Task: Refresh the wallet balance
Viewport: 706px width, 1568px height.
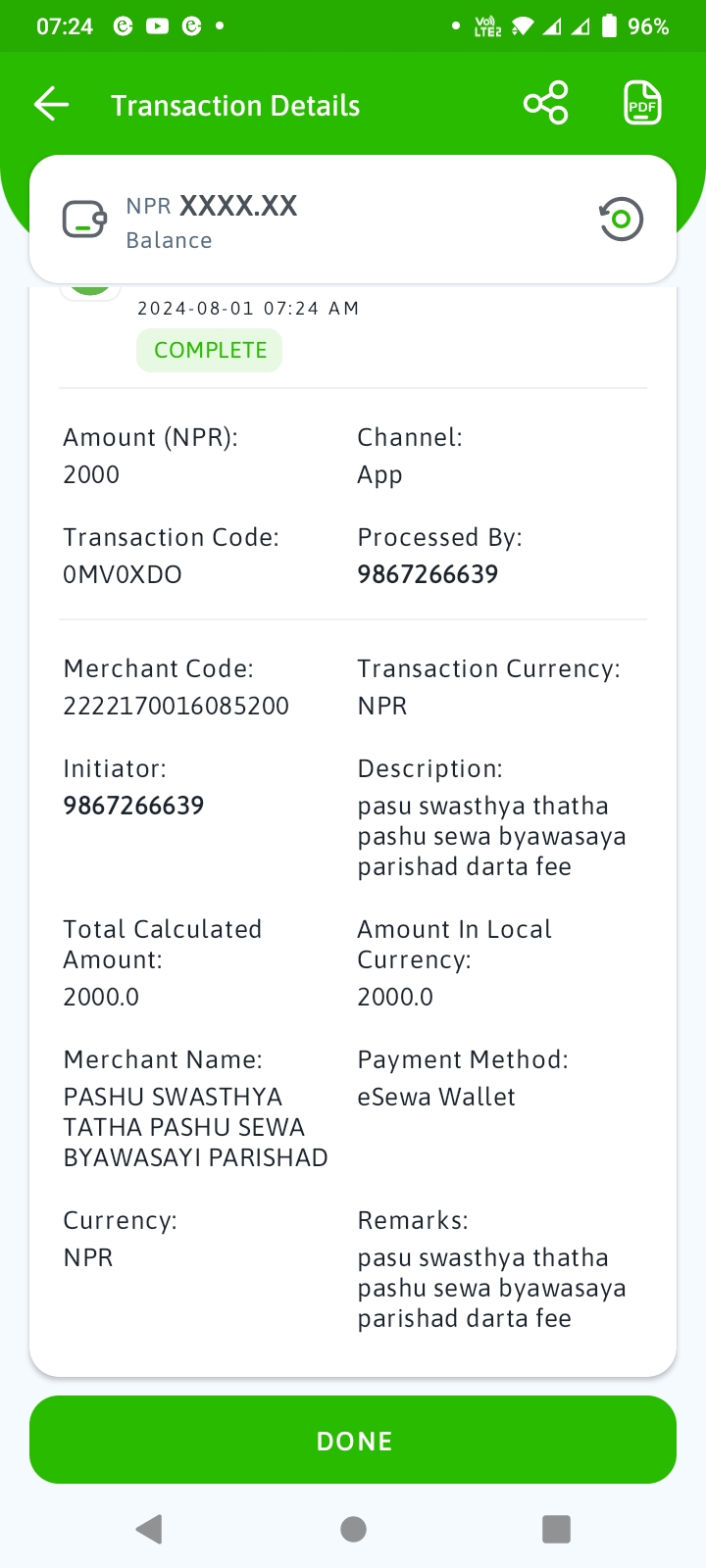Action: (621, 220)
